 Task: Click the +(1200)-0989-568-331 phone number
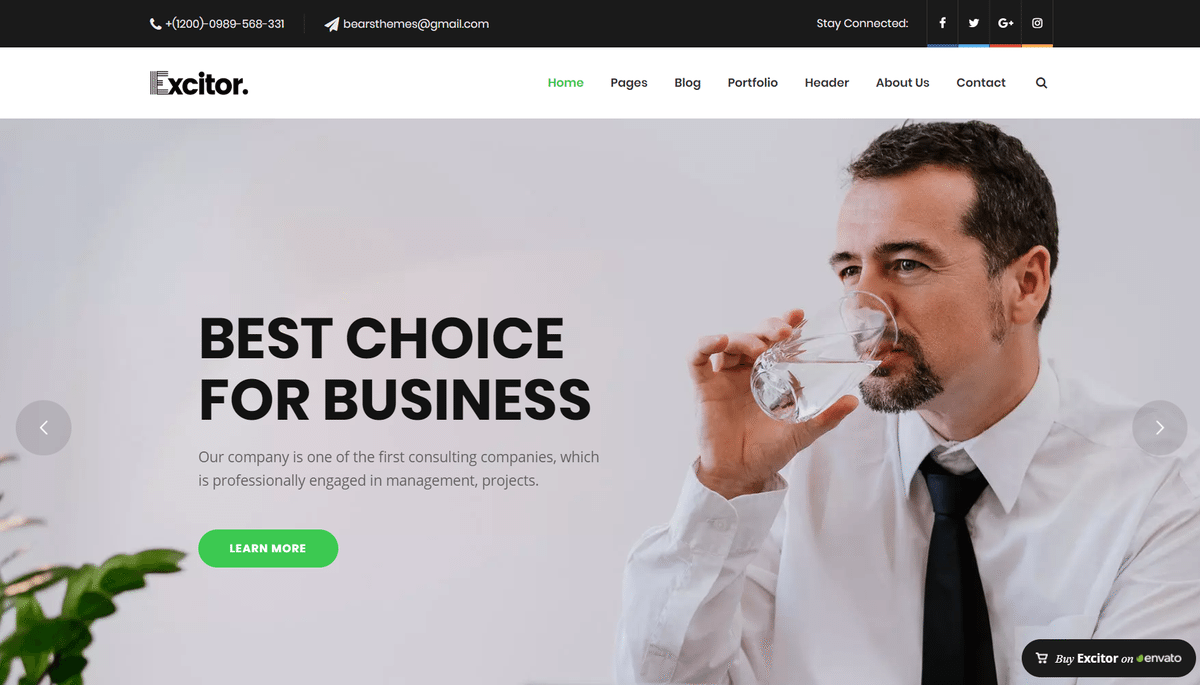pyautogui.click(x=225, y=24)
